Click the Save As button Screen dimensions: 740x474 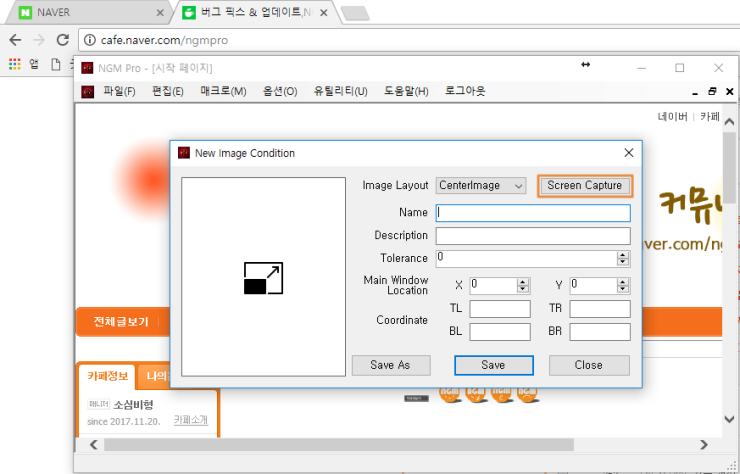point(391,365)
